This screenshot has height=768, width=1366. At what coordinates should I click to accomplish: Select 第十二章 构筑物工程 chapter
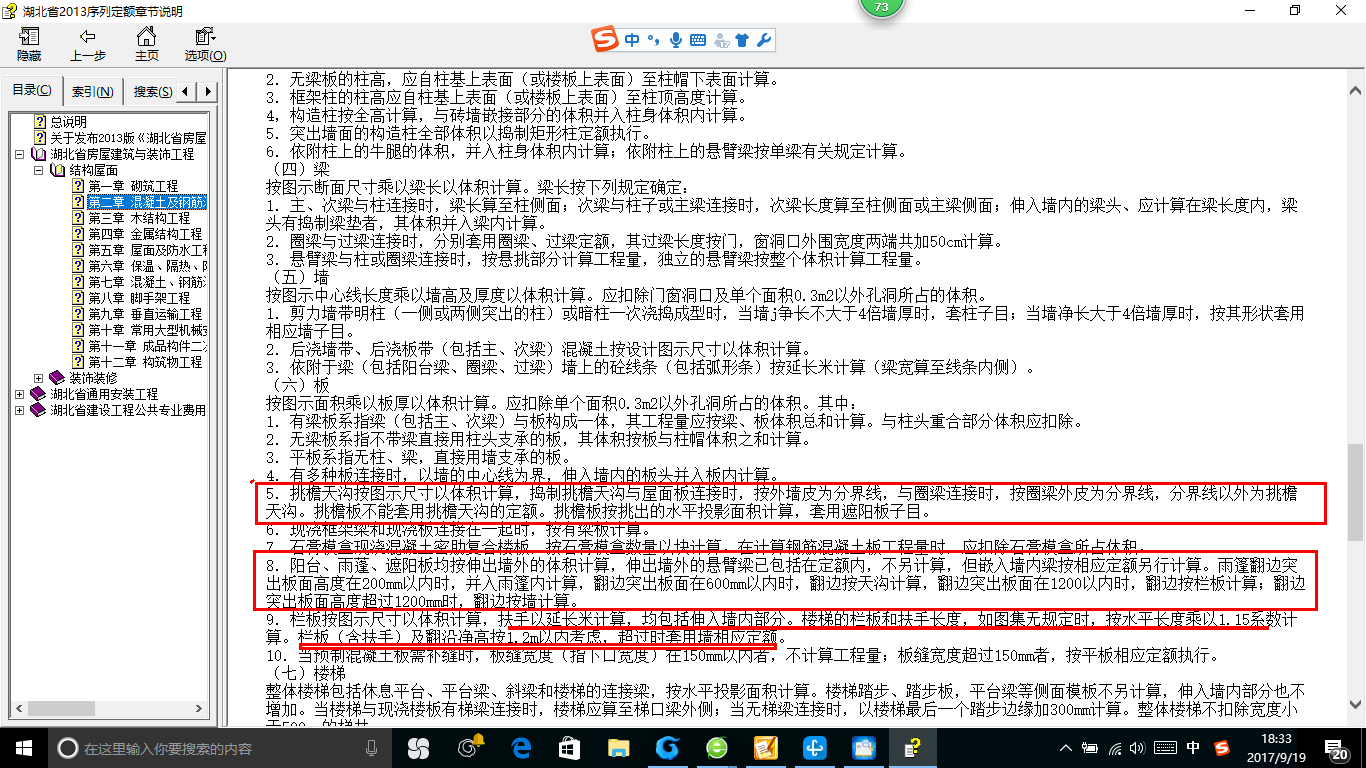[144, 362]
